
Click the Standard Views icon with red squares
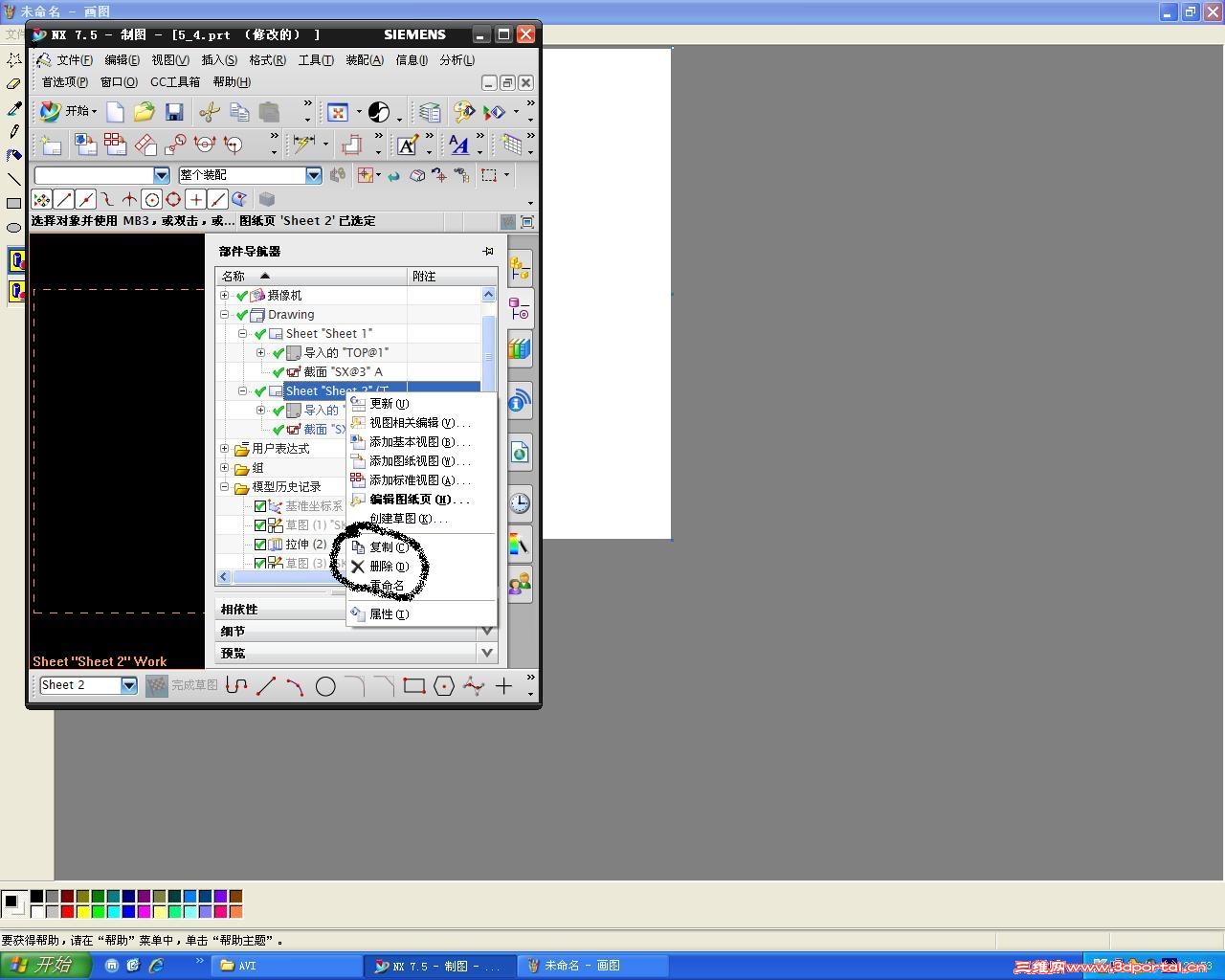(x=116, y=145)
